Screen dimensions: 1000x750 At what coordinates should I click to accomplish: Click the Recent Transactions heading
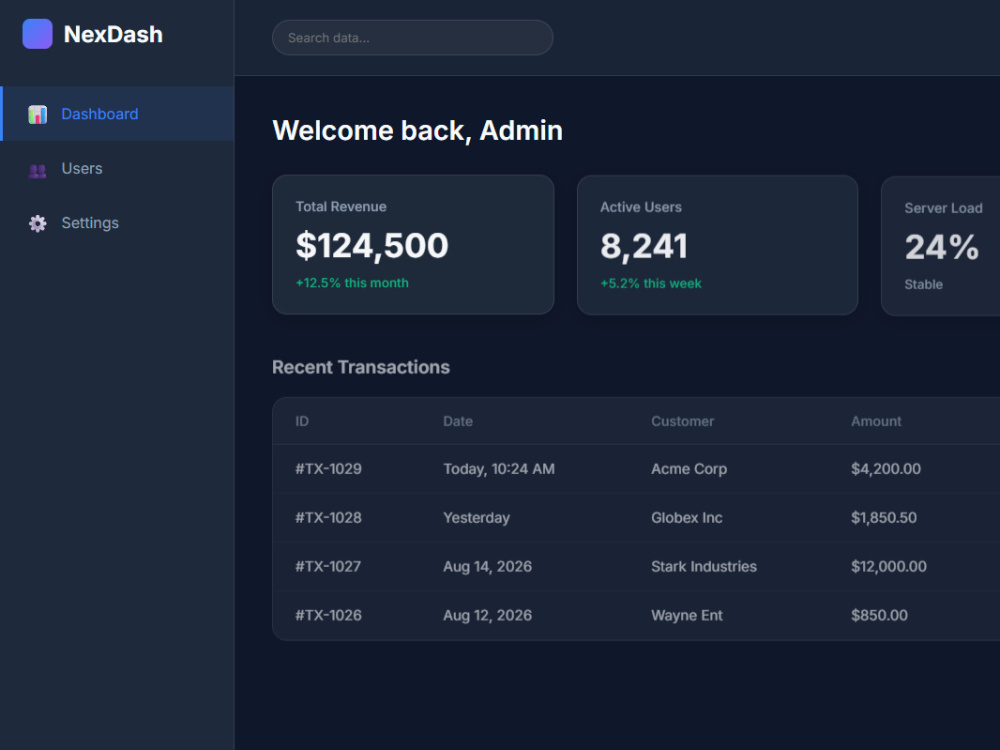[x=361, y=367]
